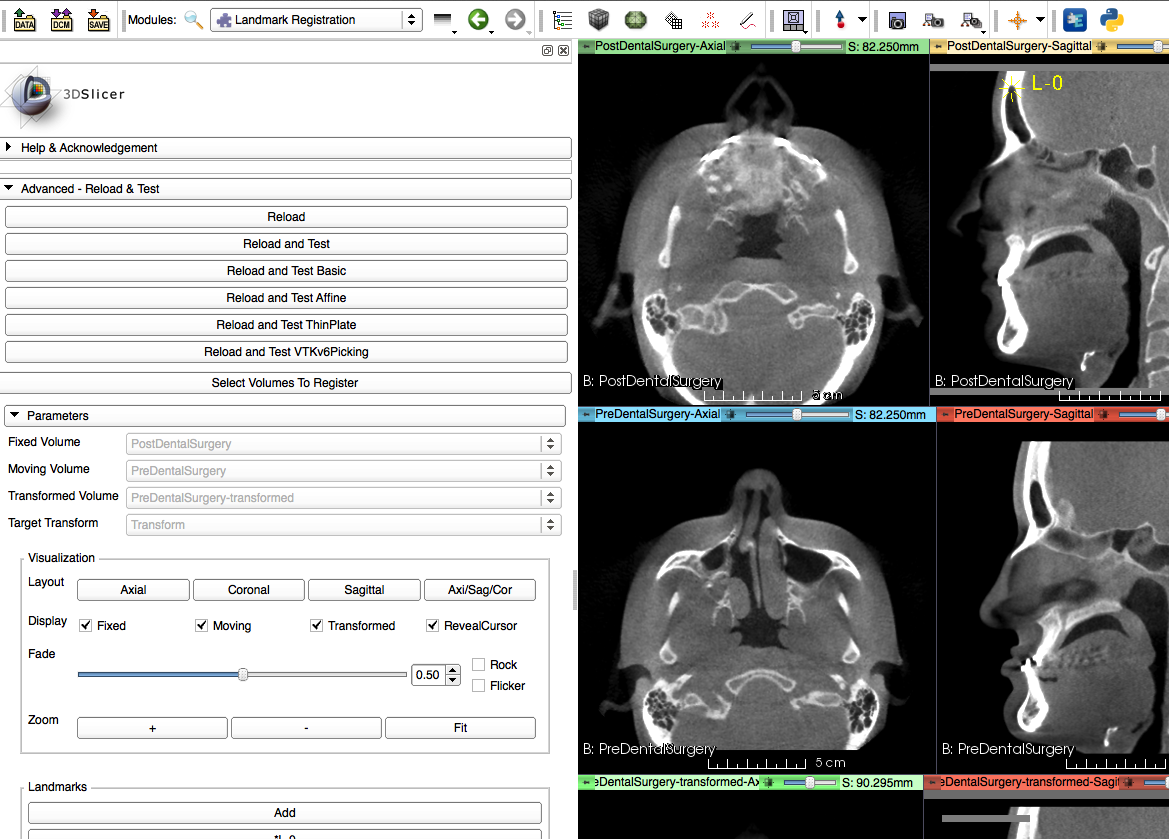
Task: Uncheck the Fixed display checkbox
Action: pyautogui.click(x=86, y=626)
